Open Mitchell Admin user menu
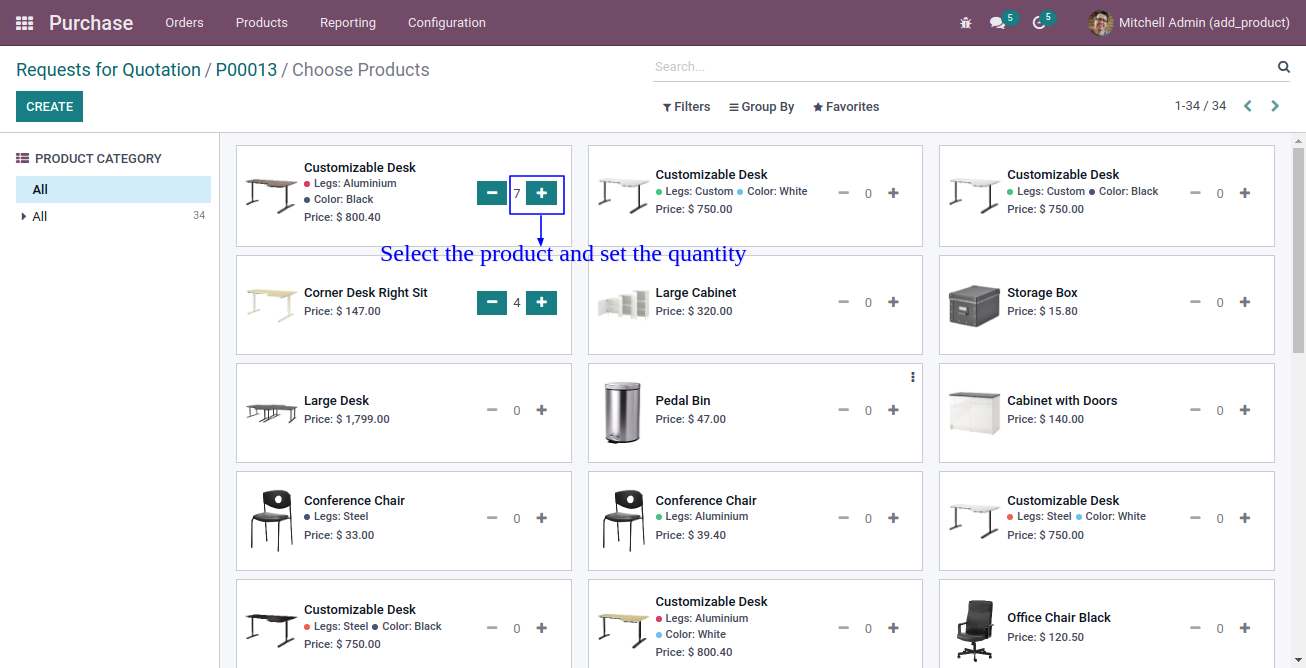Viewport: 1306px width, 668px height. (x=1189, y=23)
